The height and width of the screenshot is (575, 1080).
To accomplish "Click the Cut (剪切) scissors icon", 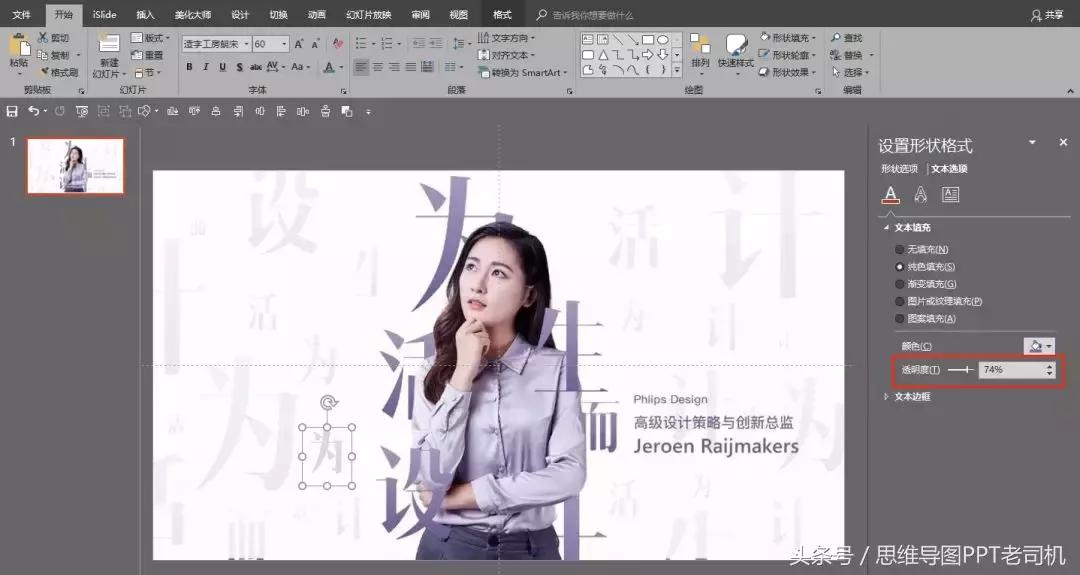I will (43, 37).
